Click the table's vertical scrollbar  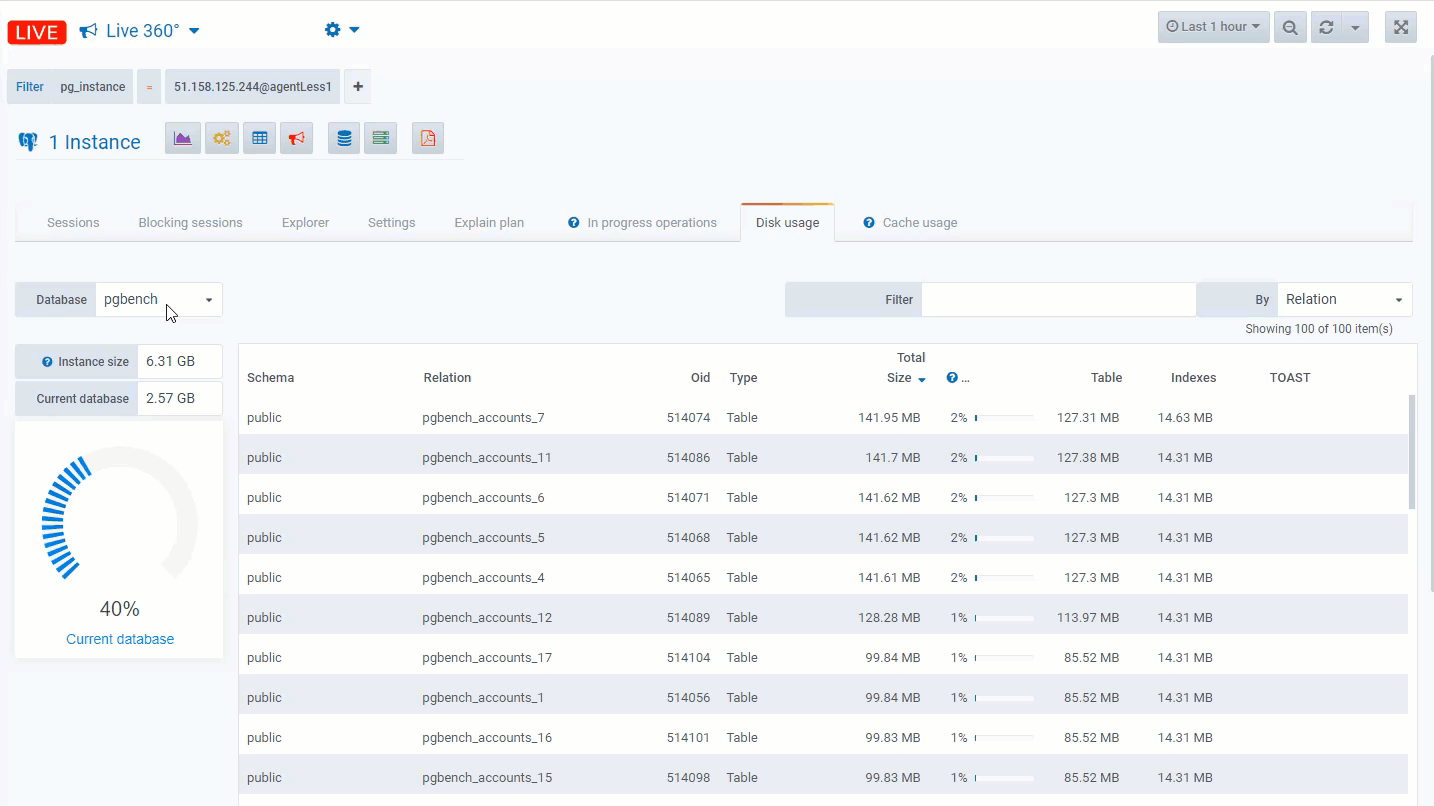(1412, 450)
